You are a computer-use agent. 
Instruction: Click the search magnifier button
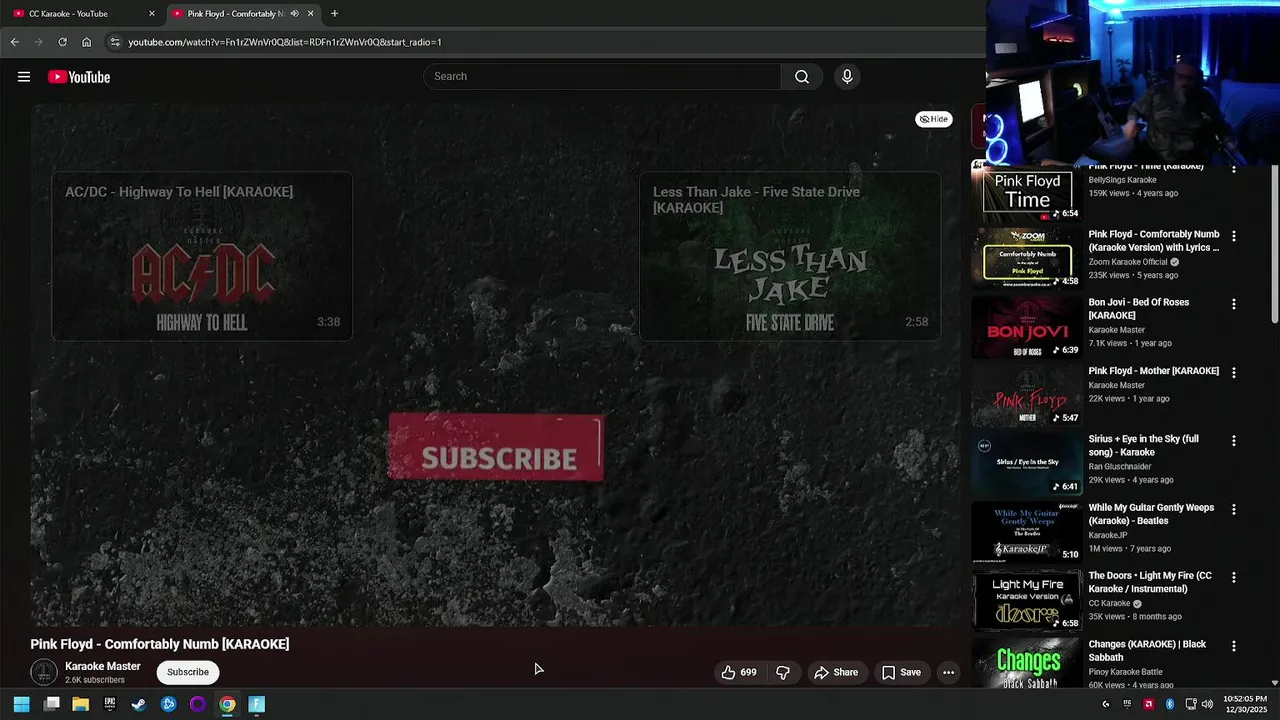point(802,77)
